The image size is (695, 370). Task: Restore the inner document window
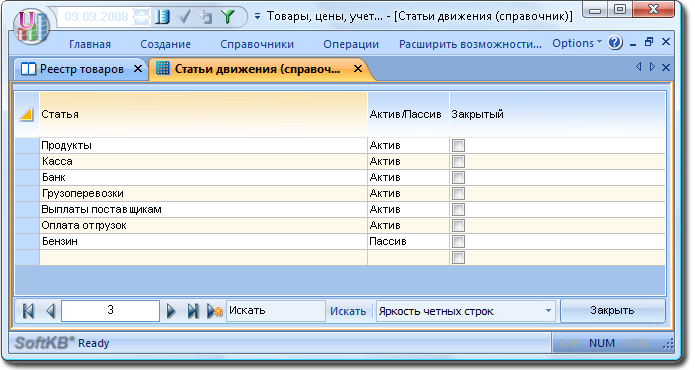[x=649, y=42]
